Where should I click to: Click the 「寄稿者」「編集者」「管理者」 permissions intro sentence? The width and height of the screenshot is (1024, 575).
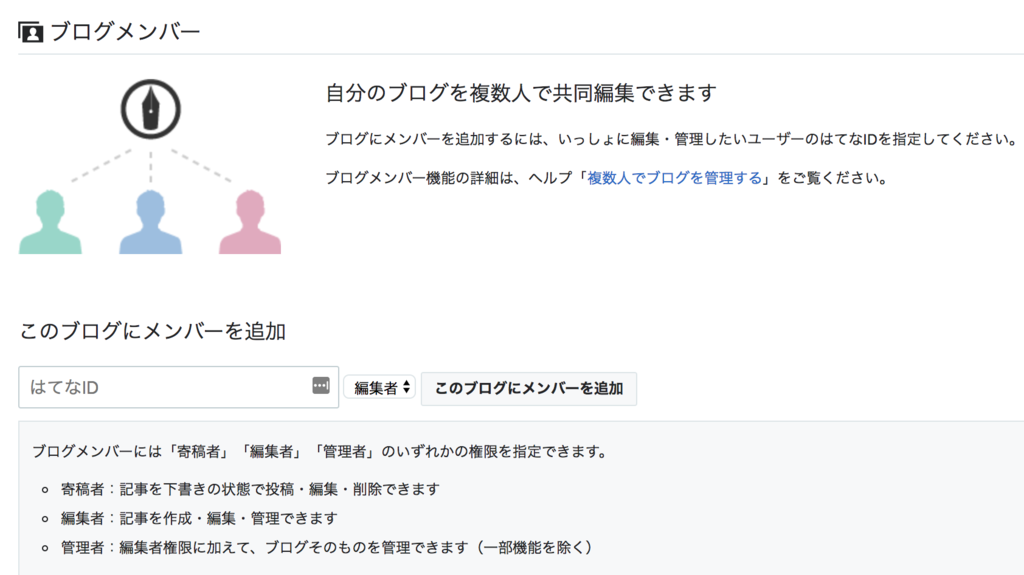tap(320, 452)
